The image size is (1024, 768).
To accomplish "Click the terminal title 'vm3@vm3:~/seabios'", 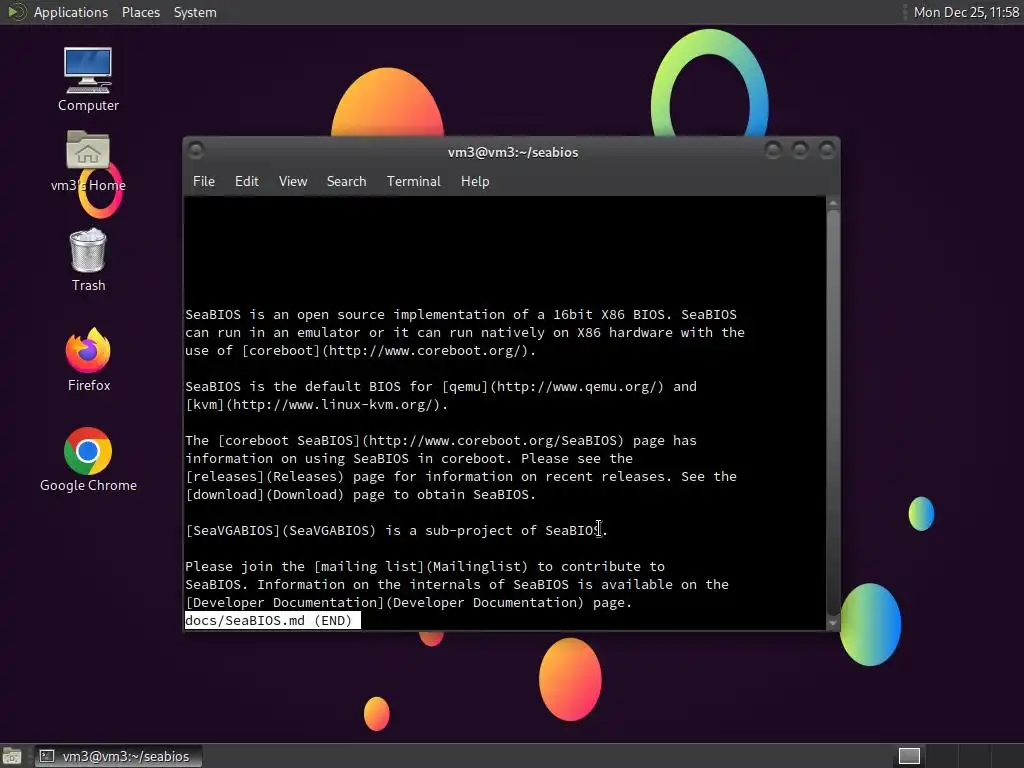I will 513,152.
